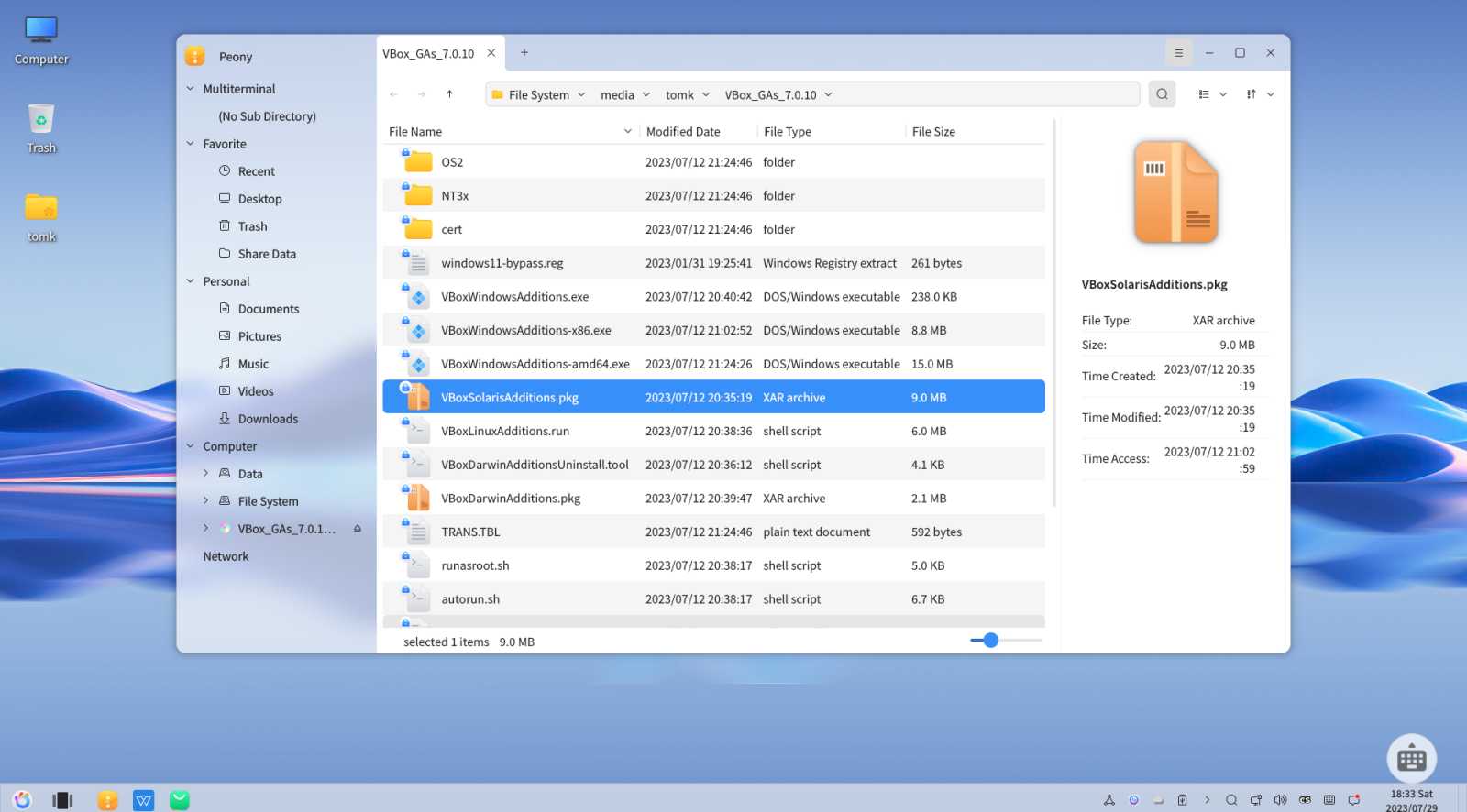Launch WPS Writer from taskbar

[x=143, y=800]
